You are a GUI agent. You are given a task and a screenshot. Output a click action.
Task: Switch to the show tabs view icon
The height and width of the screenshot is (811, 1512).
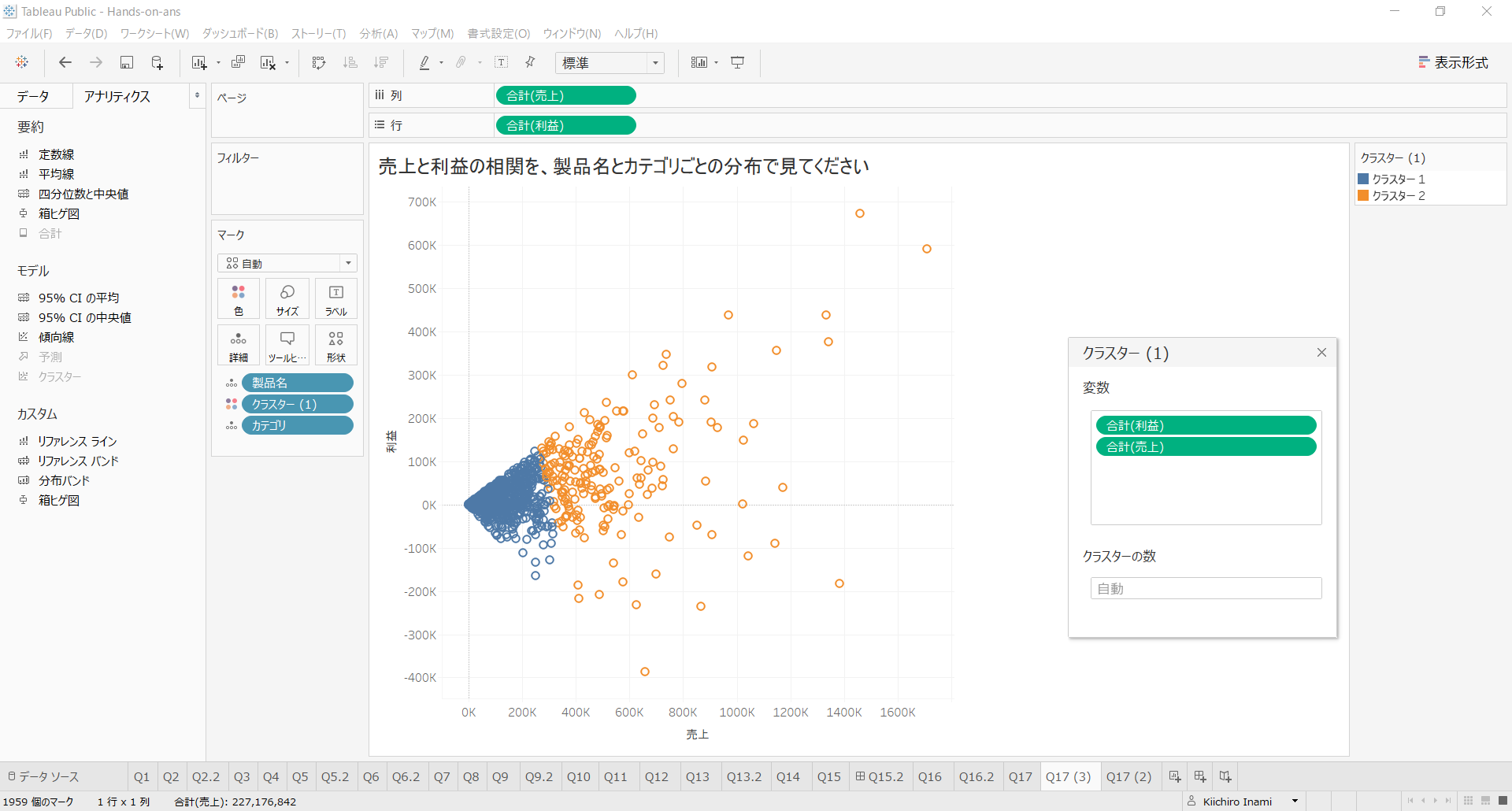(x=1503, y=801)
